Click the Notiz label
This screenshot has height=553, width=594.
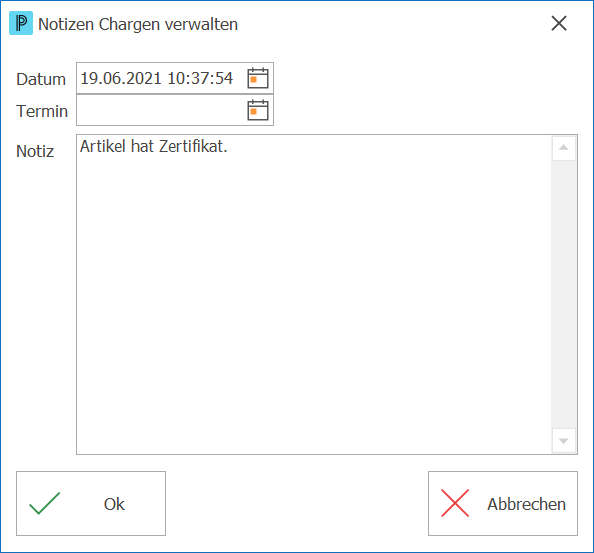(35, 151)
